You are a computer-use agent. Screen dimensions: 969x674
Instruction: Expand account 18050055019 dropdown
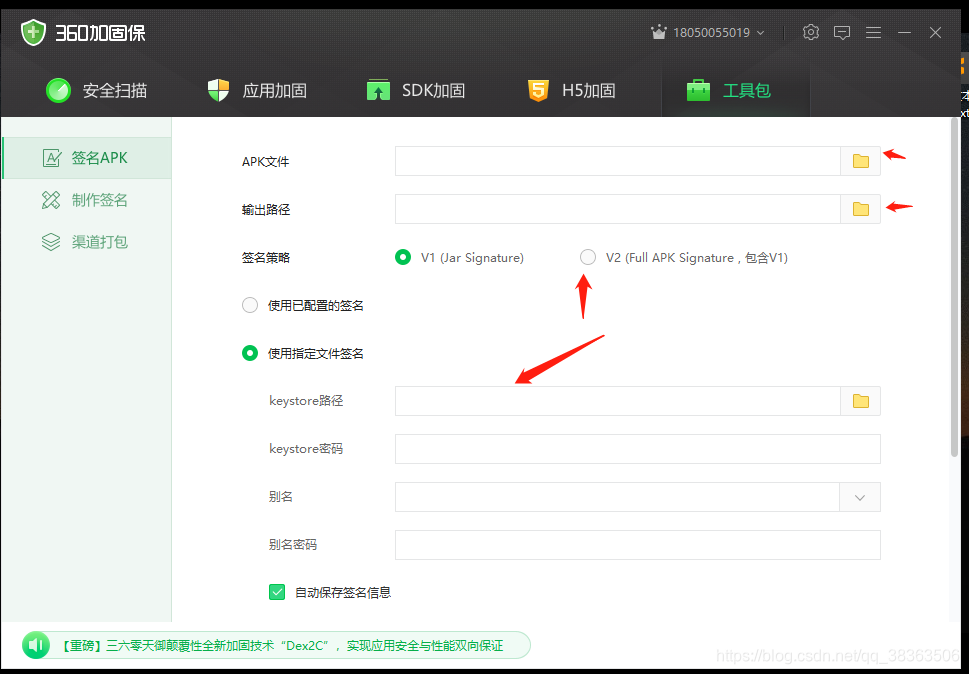click(761, 33)
